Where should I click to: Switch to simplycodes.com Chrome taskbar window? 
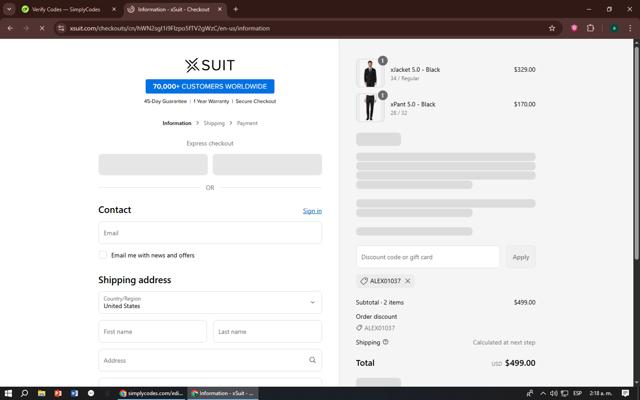pyautogui.click(x=151, y=393)
